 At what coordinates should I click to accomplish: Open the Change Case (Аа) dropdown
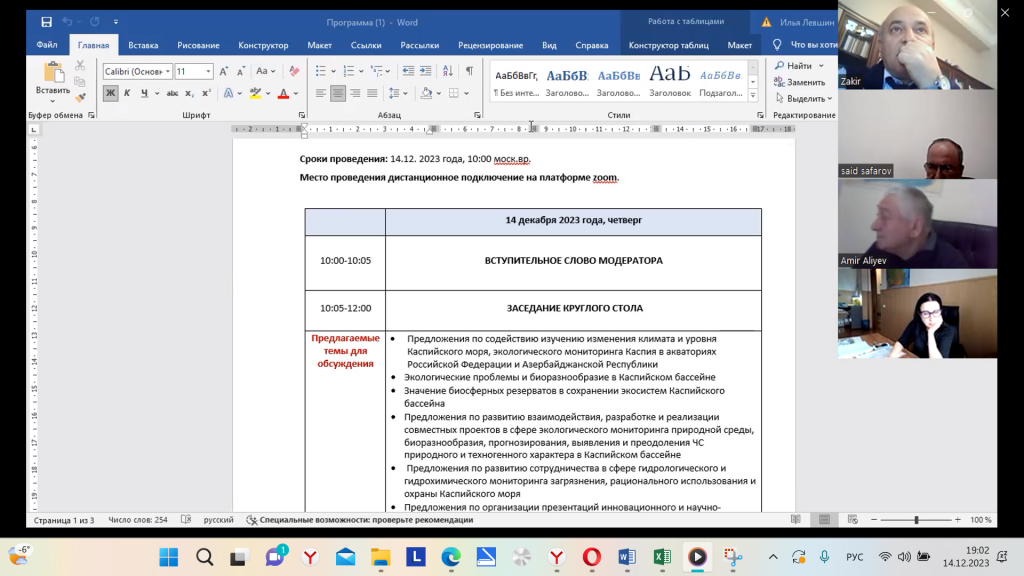266,71
